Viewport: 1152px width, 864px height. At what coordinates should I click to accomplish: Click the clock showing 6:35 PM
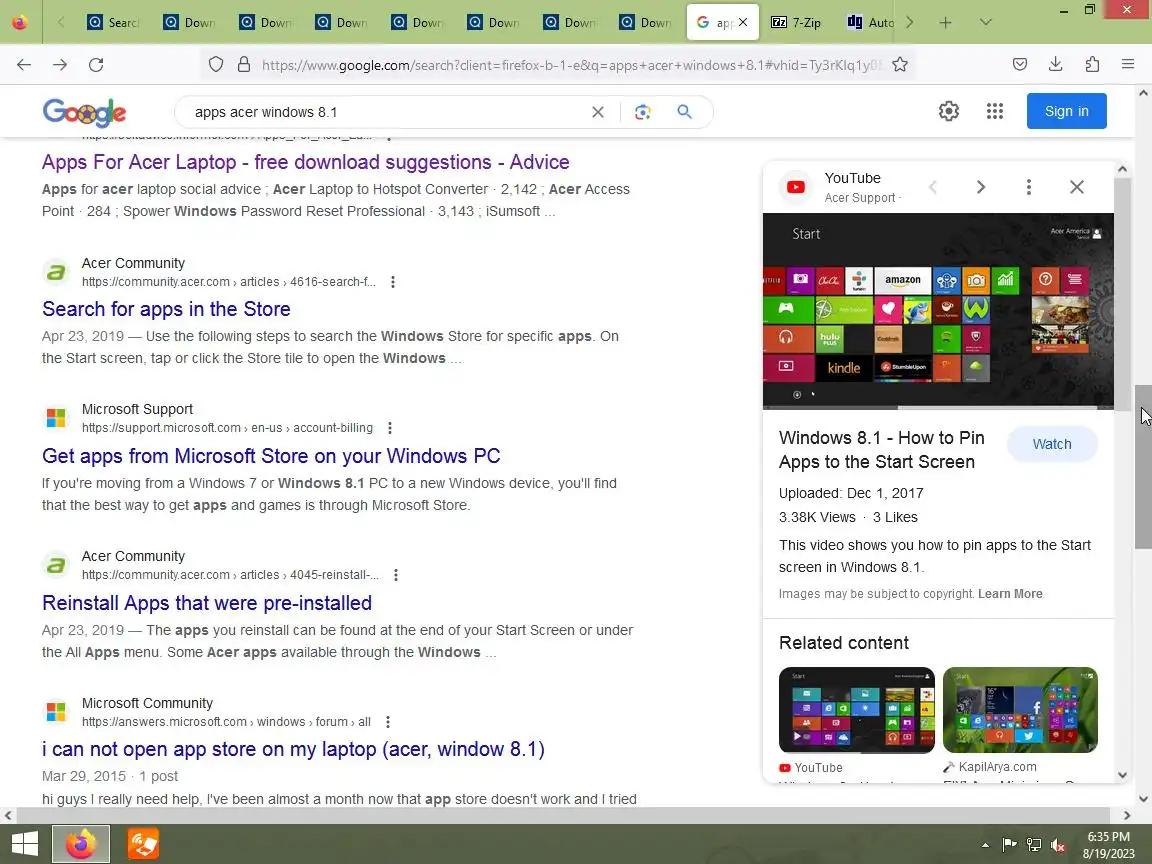point(1109,837)
